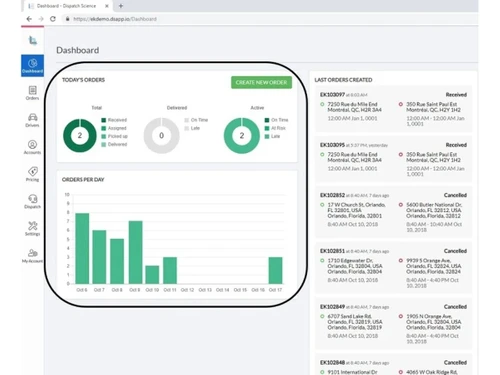Open order EK103097 link

click(x=332, y=95)
